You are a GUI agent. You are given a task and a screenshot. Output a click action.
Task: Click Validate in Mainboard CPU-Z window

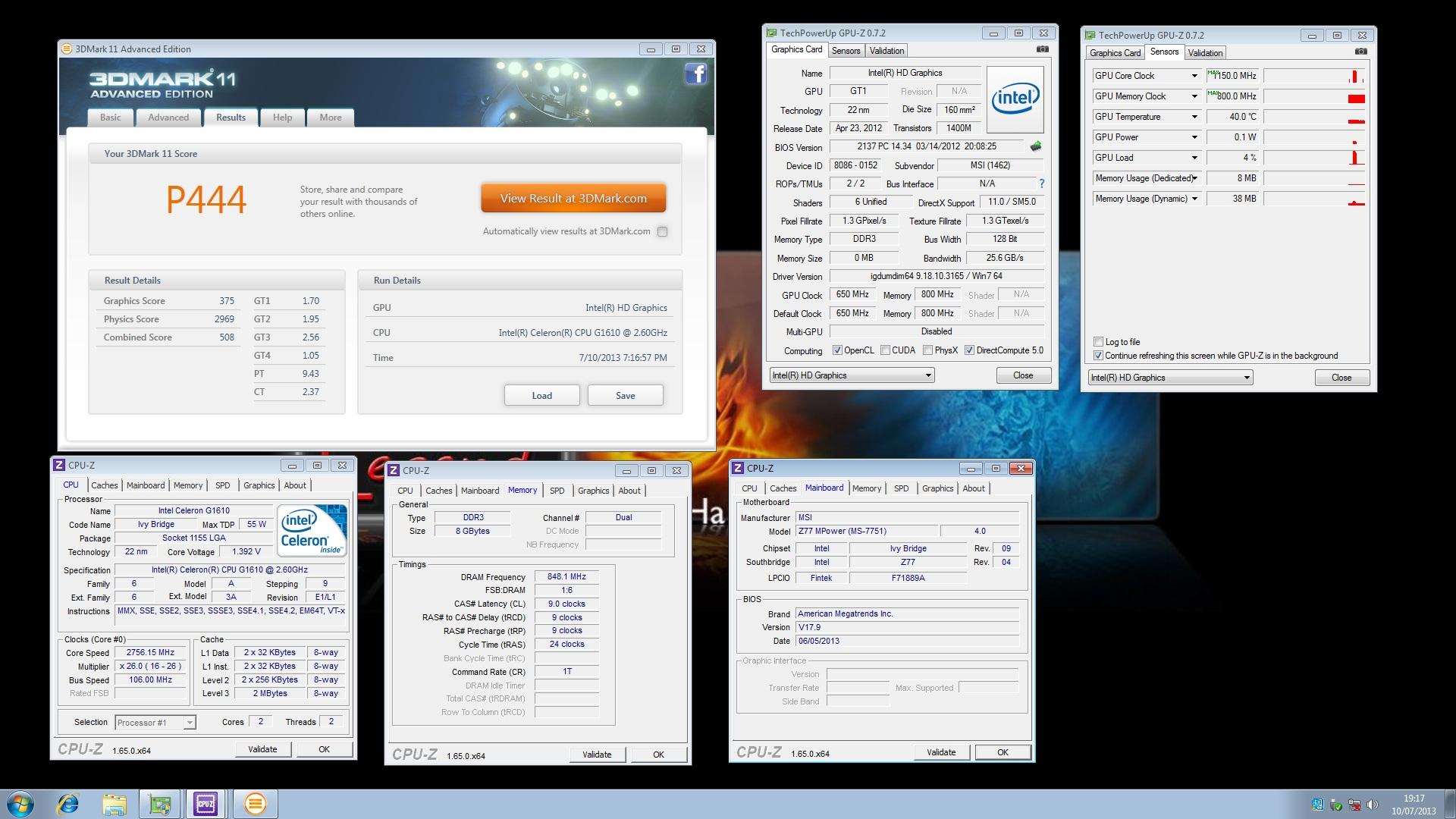point(941,752)
